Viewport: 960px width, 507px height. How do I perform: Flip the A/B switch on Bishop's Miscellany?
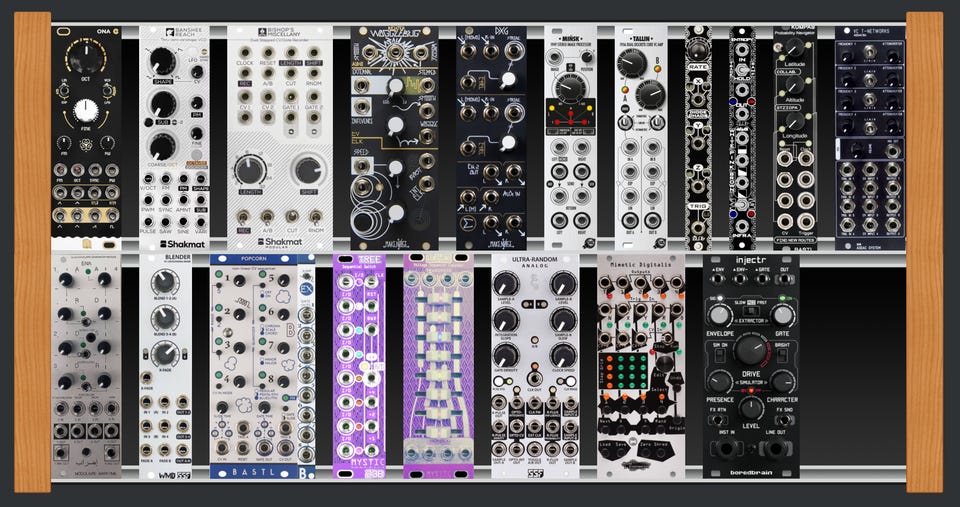(268, 217)
